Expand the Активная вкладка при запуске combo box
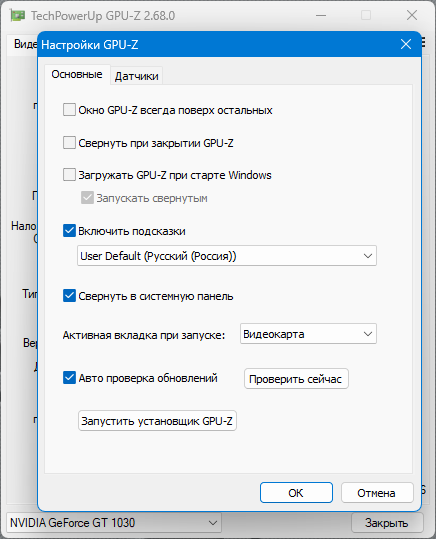Viewport: 436px width, 539px height. [x=308, y=334]
